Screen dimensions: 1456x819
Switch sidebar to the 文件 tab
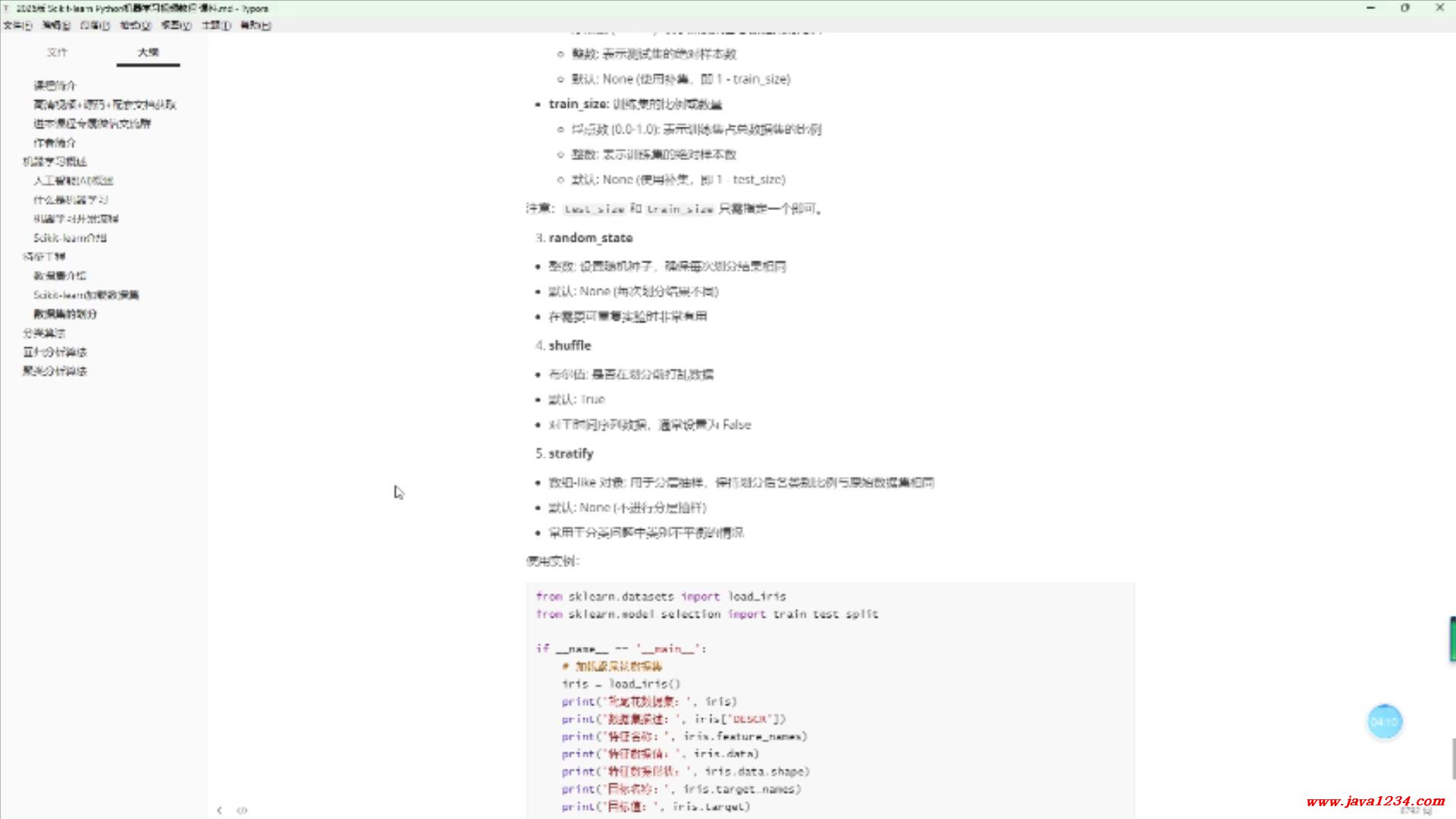[57, 52]
